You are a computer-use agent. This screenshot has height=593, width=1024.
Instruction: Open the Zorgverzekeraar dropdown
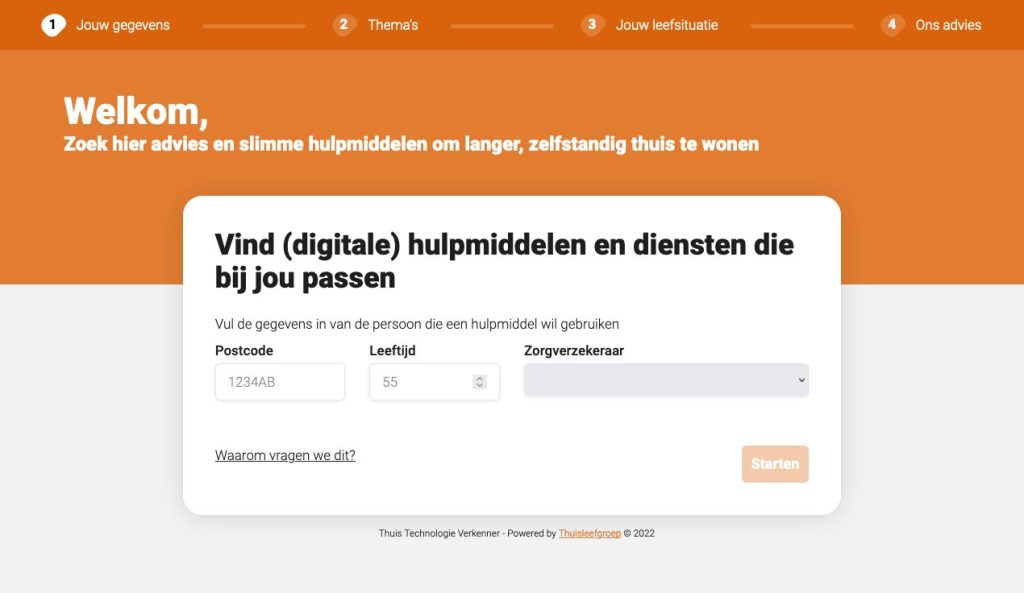(666, 380)
